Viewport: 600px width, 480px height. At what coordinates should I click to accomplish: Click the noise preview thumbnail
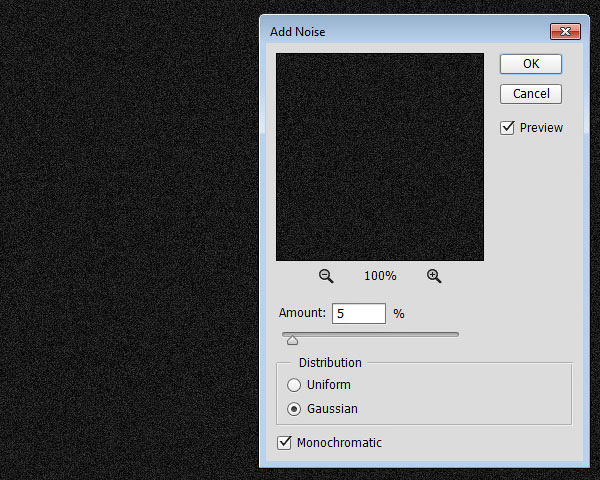point(380,157)
